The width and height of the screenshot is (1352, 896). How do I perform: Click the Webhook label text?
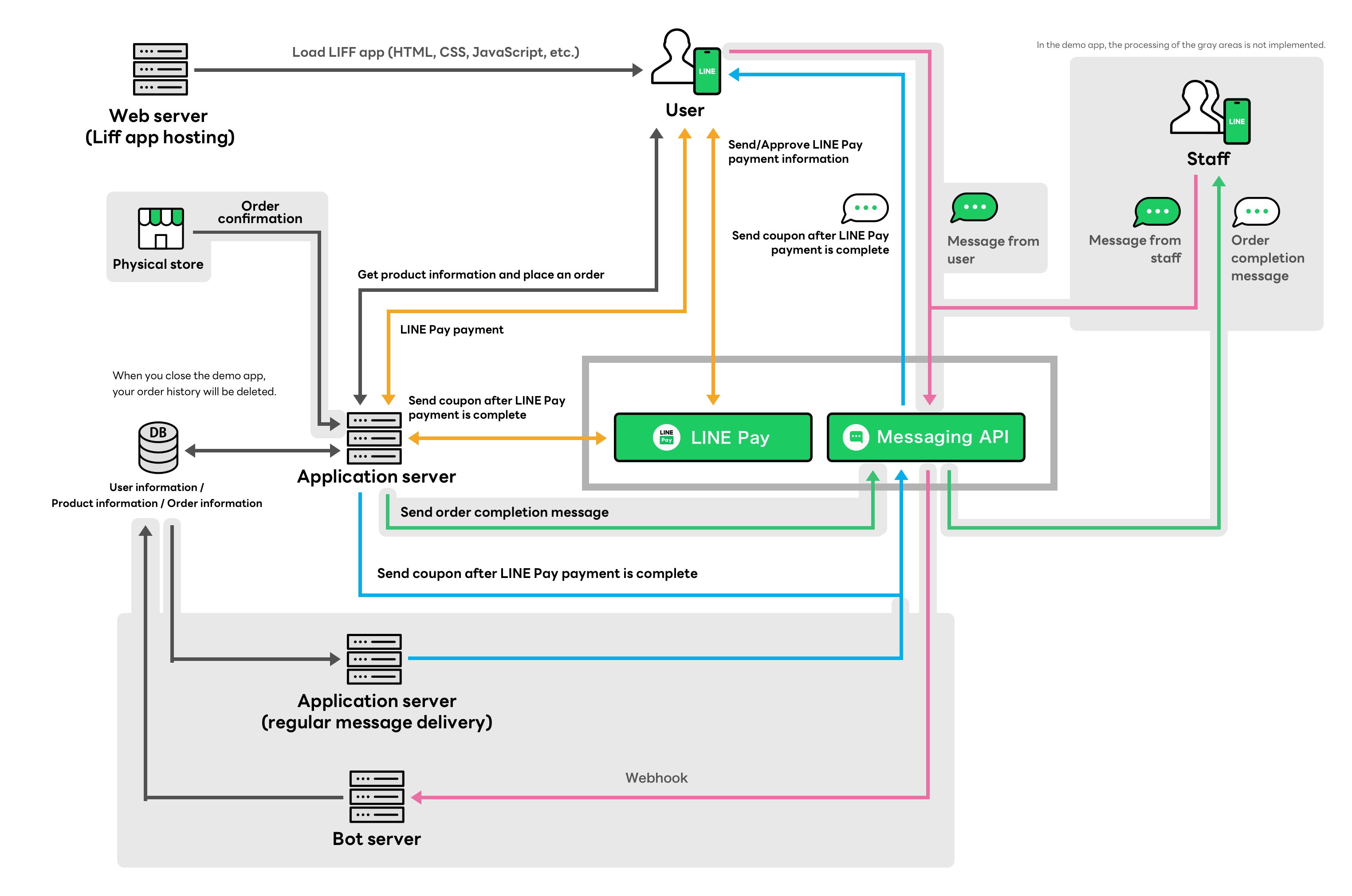coord(656,778)
